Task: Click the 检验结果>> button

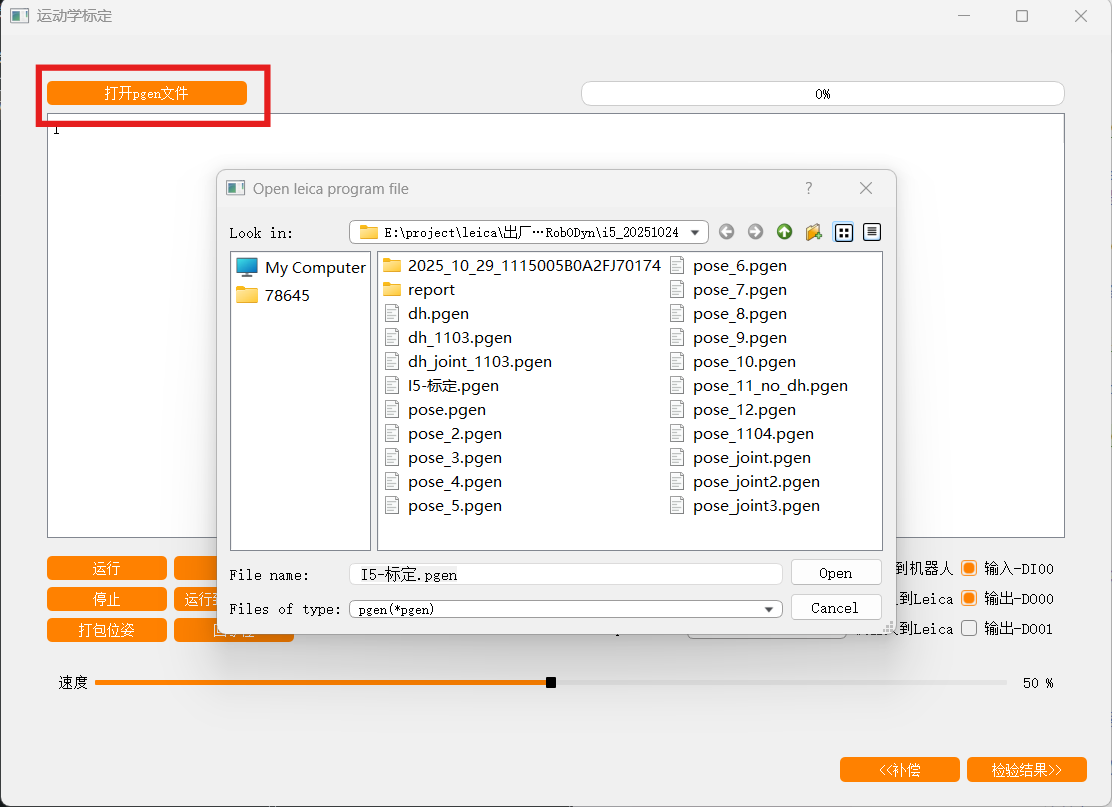Action: coord(1026,769)
